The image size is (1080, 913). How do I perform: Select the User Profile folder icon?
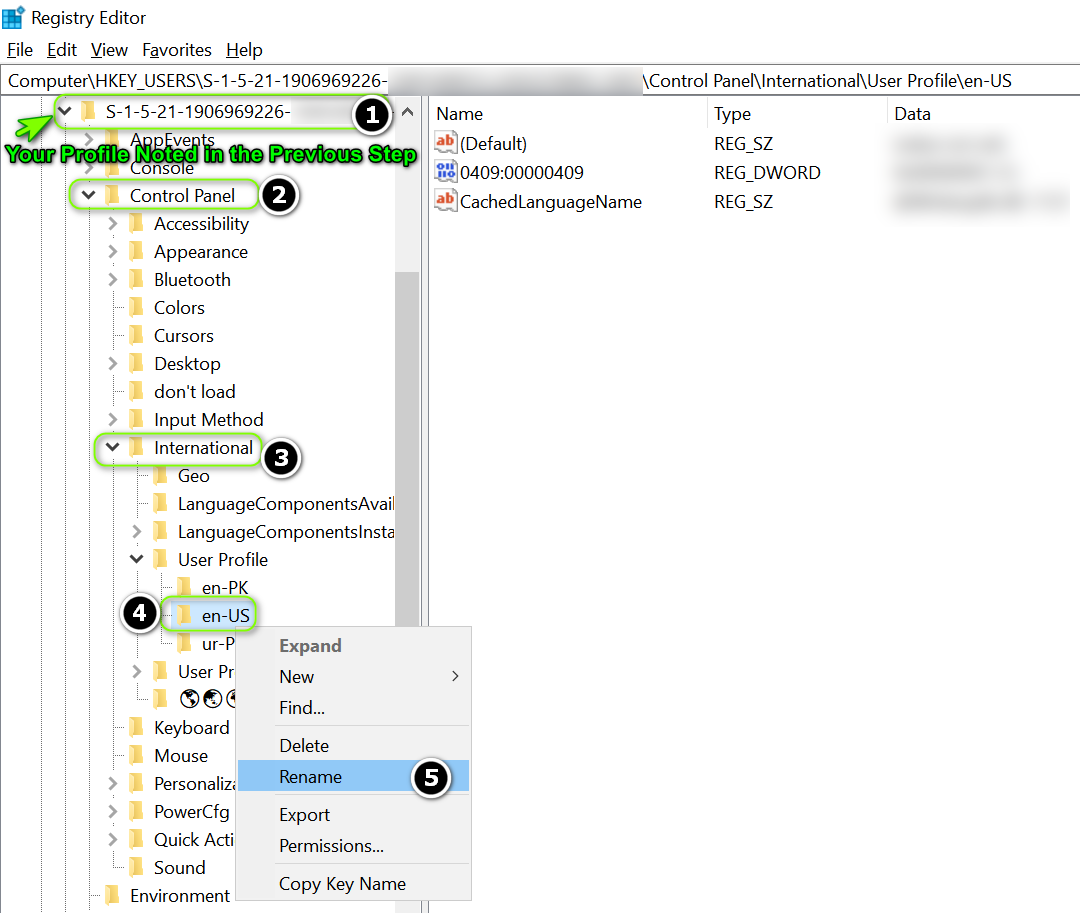(x=160, y=559)
